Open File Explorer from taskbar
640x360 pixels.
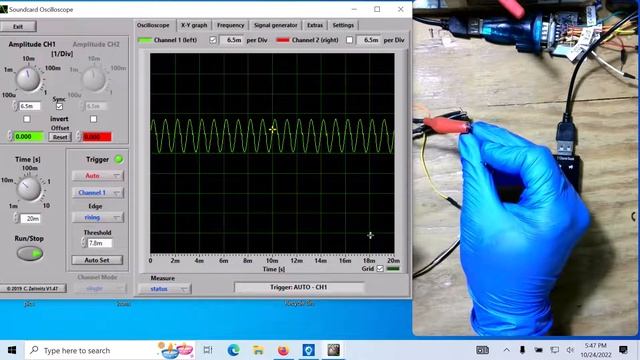[x=258, y=350]
